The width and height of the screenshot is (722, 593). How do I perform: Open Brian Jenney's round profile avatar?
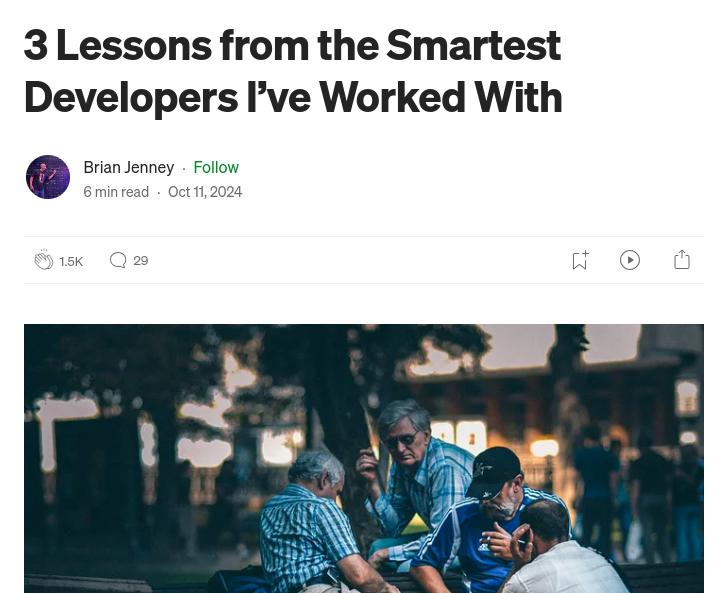coord(48,177)
